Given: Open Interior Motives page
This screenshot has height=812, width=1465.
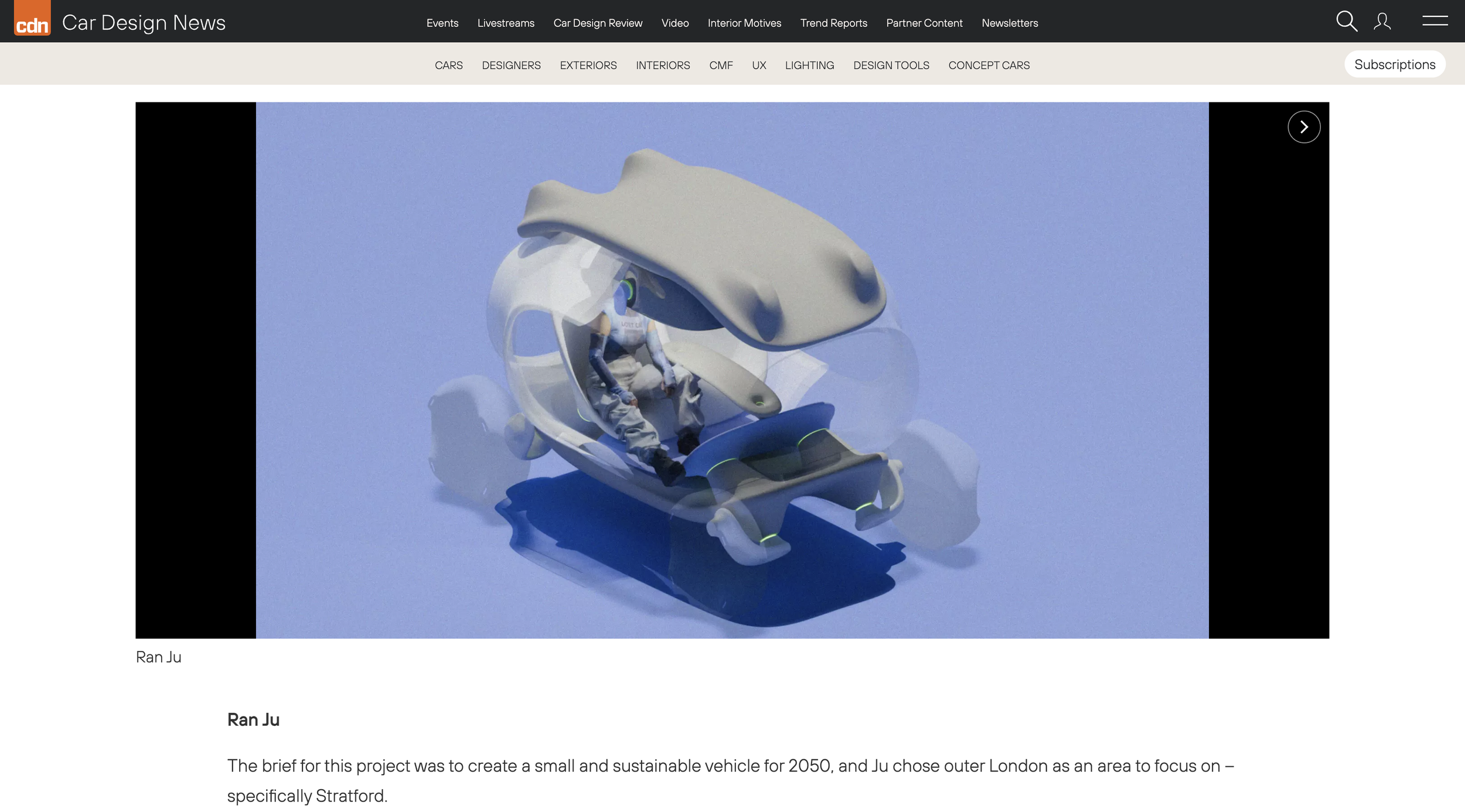Looking at the screenshot, I should click(744, 23).
